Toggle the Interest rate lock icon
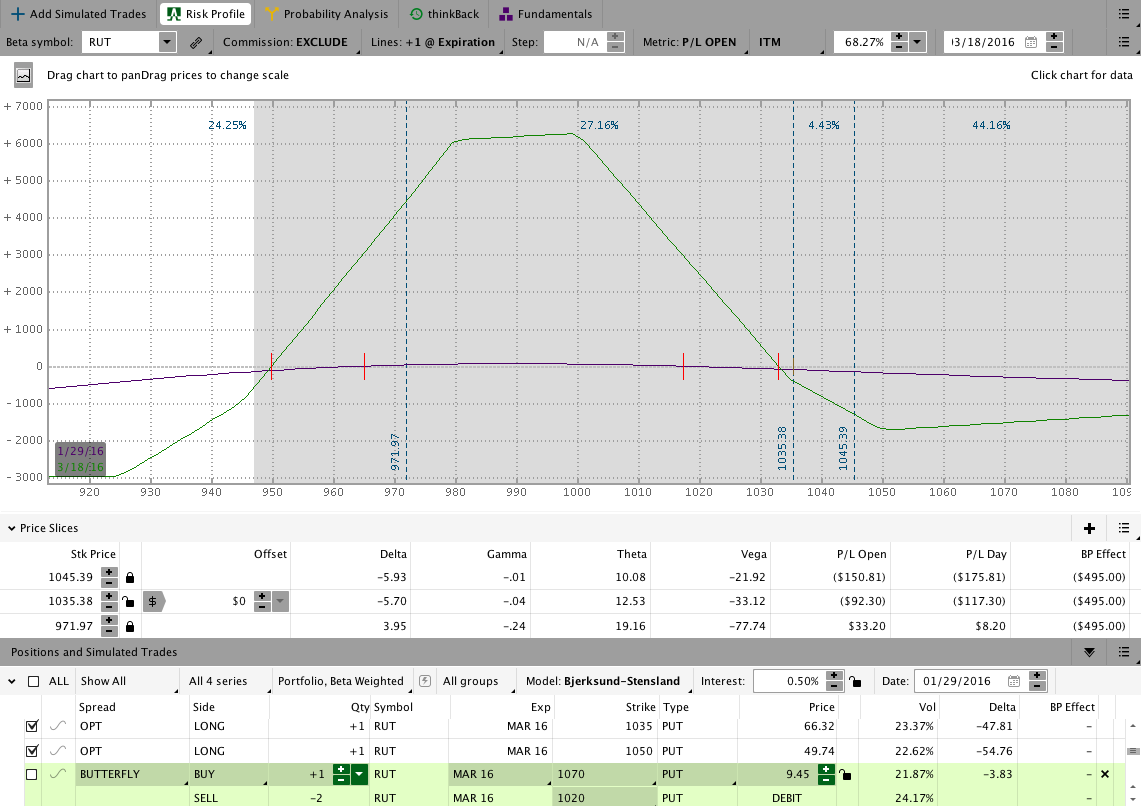The image size is (1141, 806). coord(853,682)
